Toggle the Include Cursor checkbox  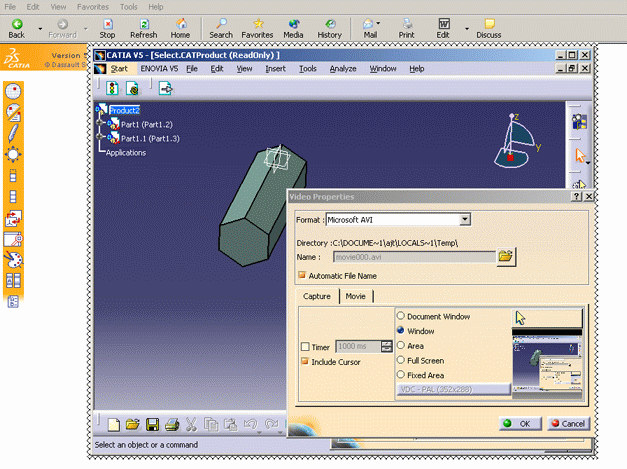pos(305,361)
